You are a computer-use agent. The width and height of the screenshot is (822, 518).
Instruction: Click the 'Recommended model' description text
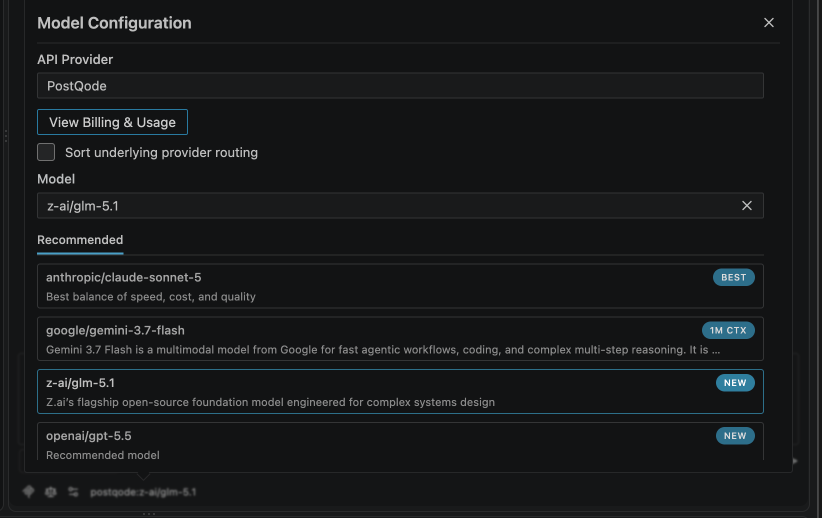click(103, 455)
